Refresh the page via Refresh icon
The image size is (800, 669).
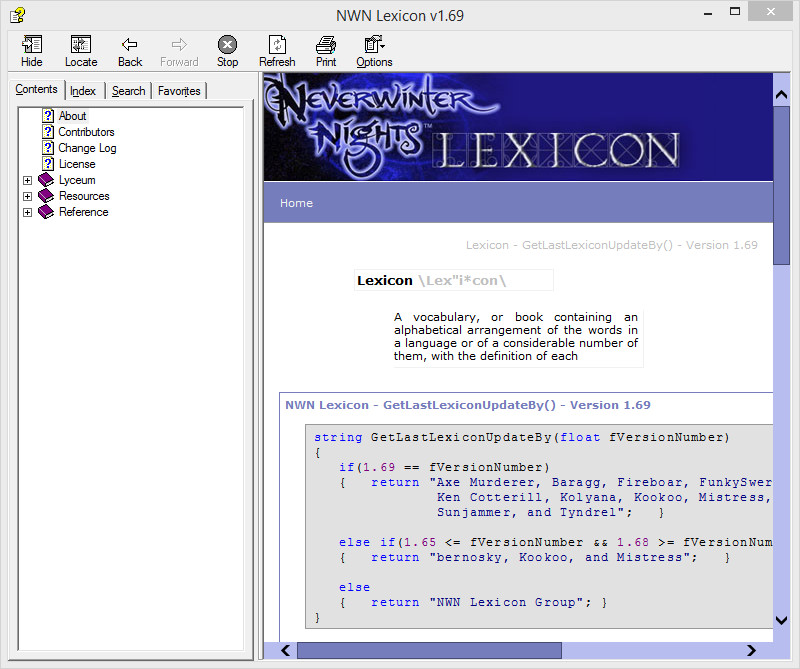pos(277,45)
